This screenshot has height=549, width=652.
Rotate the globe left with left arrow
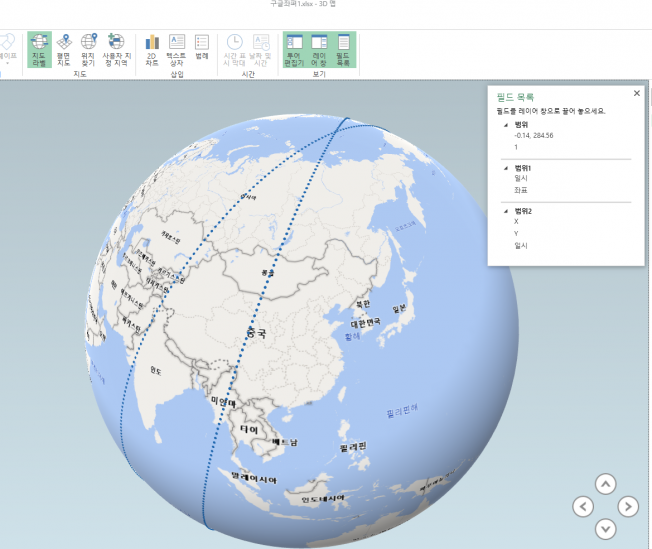pyautogui.click(x=583, y=506)
